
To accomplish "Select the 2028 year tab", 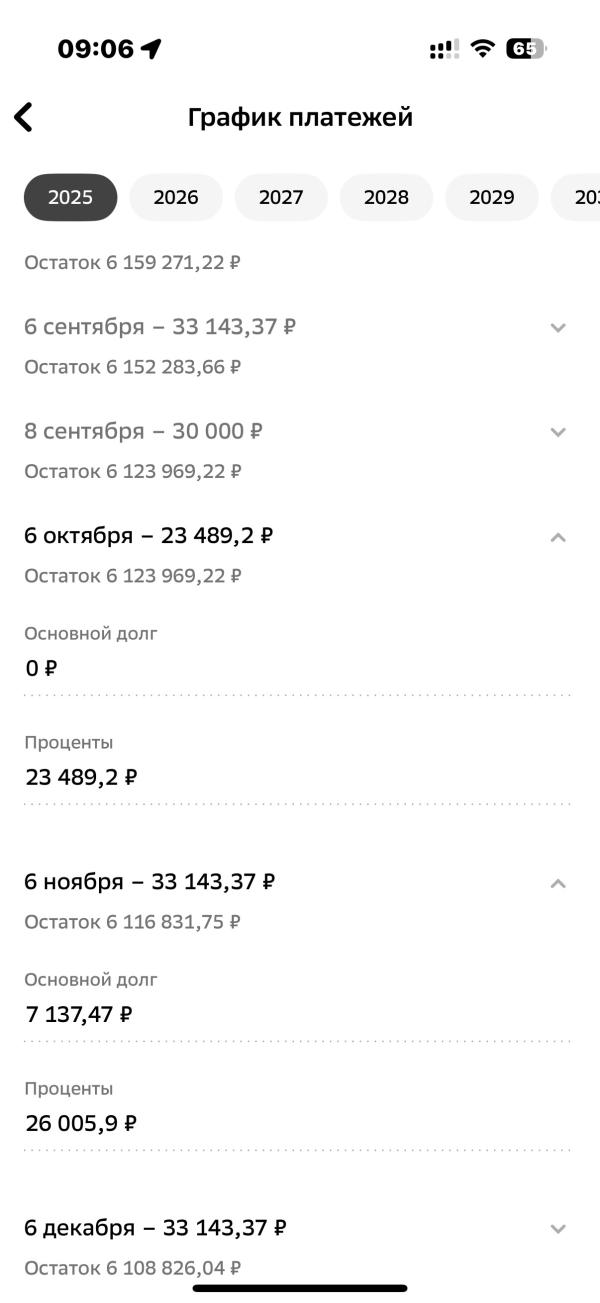I will [386, 197].
